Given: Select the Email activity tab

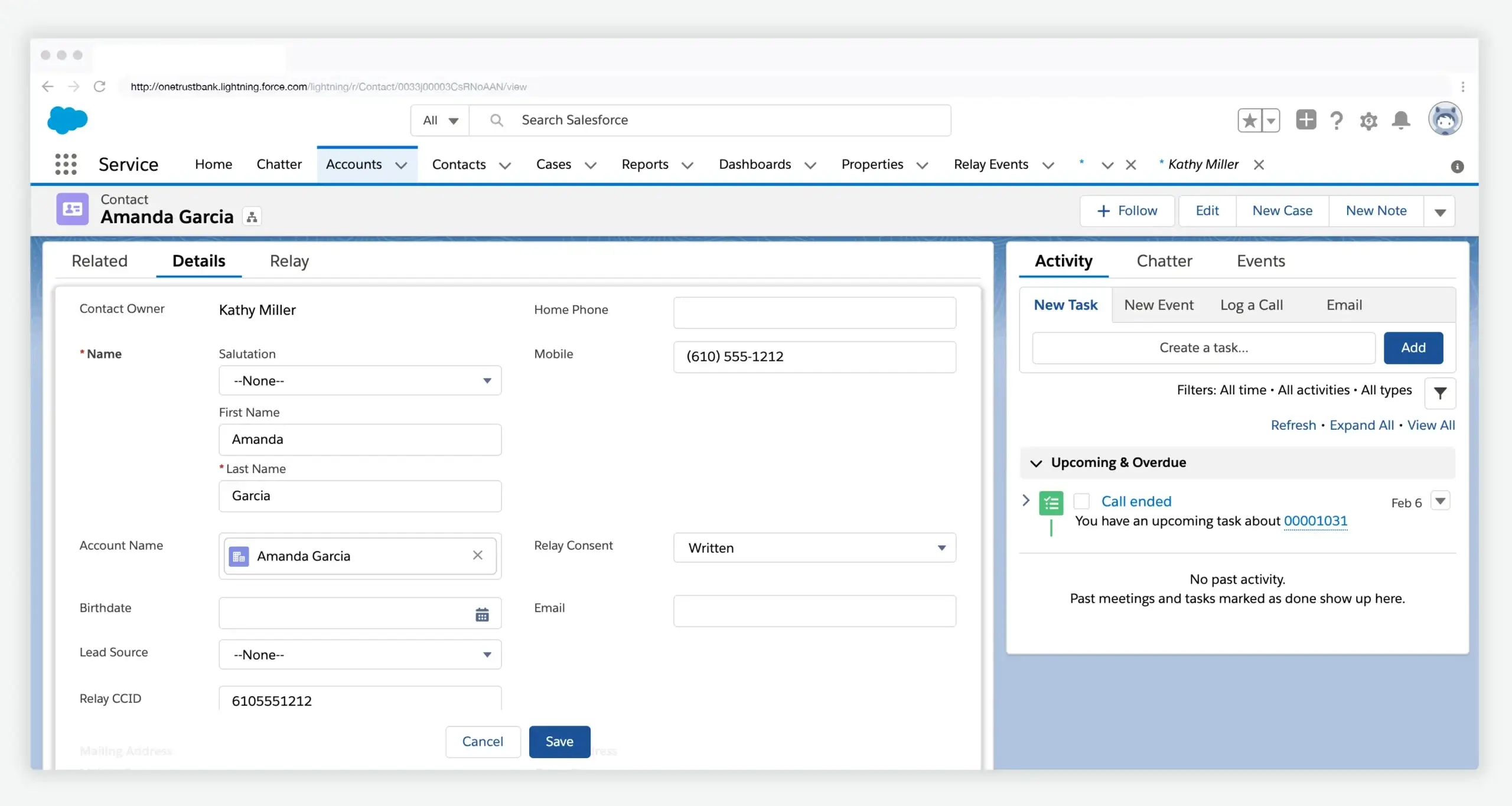Looking at the screenshot, I should point(1344,305).
